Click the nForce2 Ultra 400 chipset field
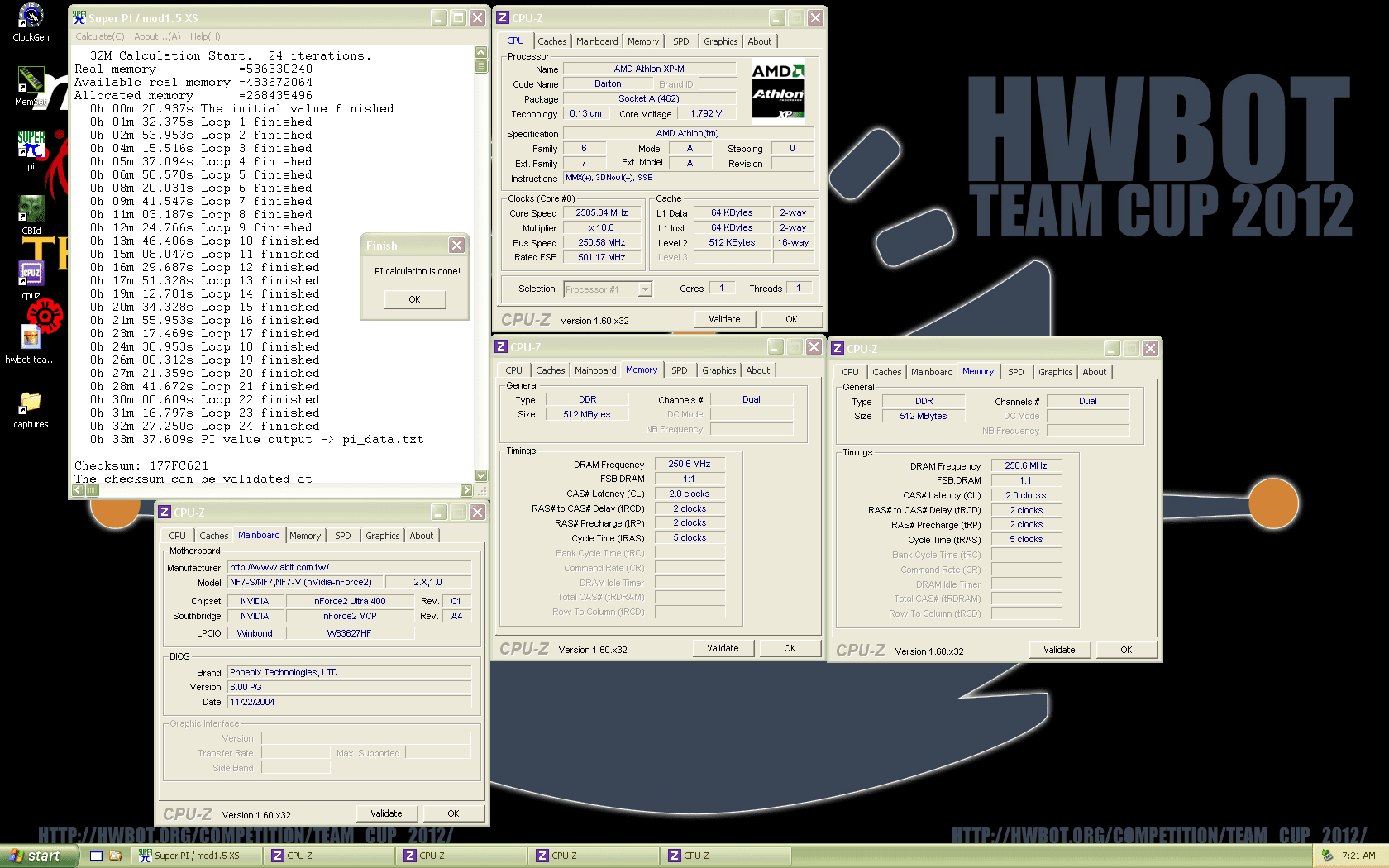This screenshot has width=1389, height=868. coord(350,601)
